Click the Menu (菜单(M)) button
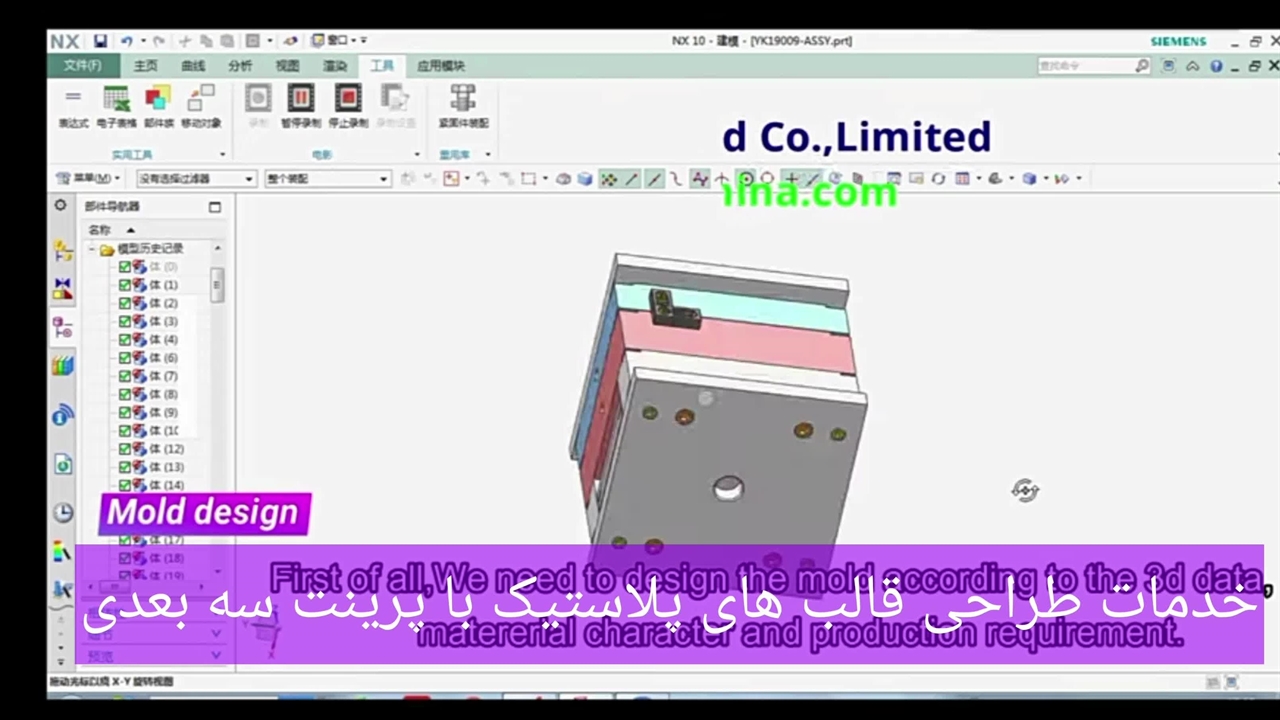 (88, 179)
